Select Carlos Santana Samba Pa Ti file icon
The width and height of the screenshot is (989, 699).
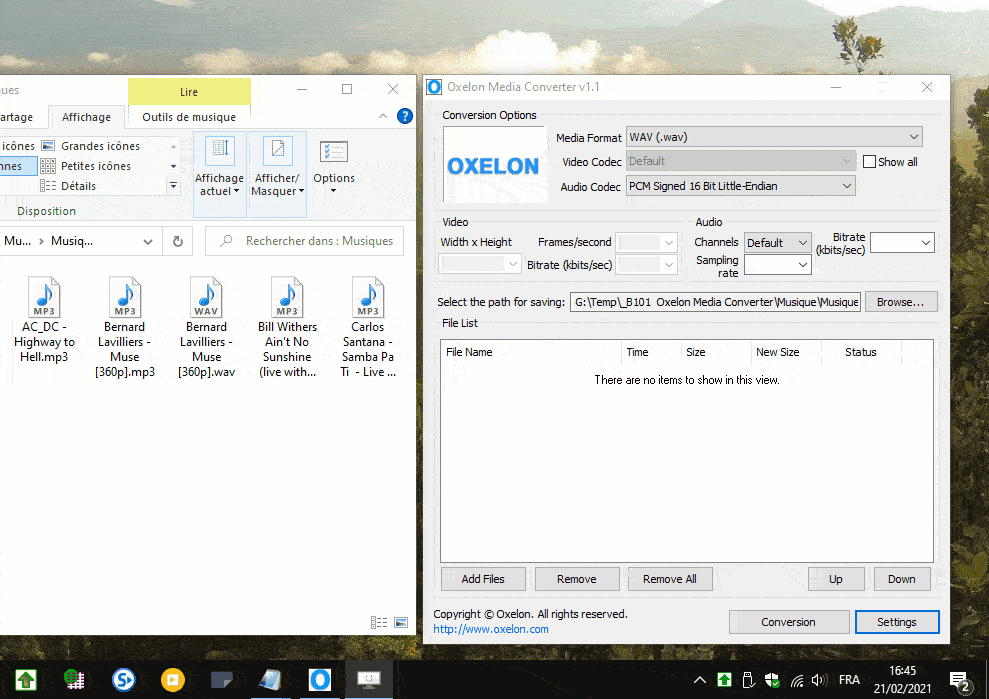tap(368, 297)
